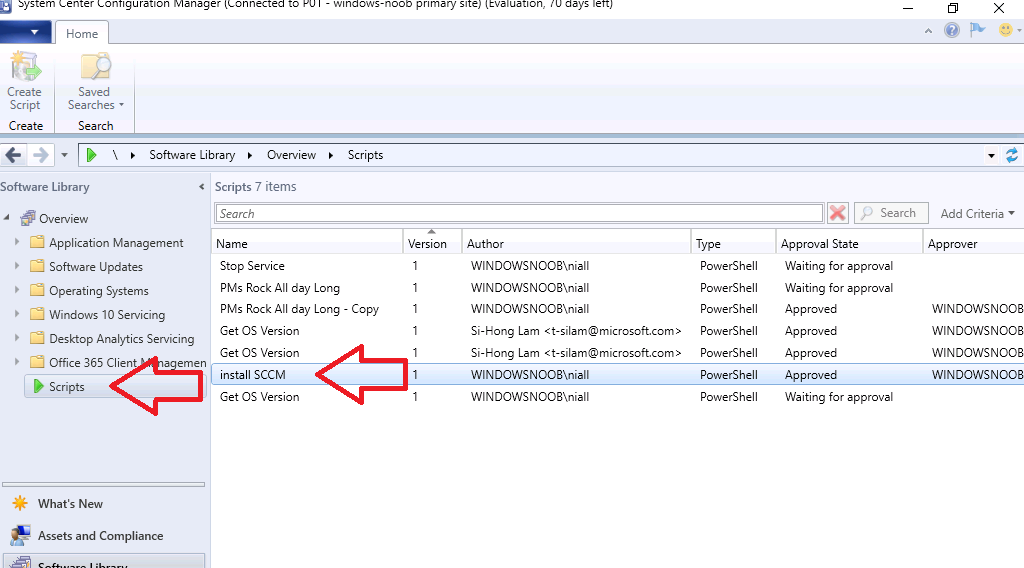This screenshot has width=1024, height=568.
Task: Click the Refresh icon beside the address bar
Action: coord(1012,155)
